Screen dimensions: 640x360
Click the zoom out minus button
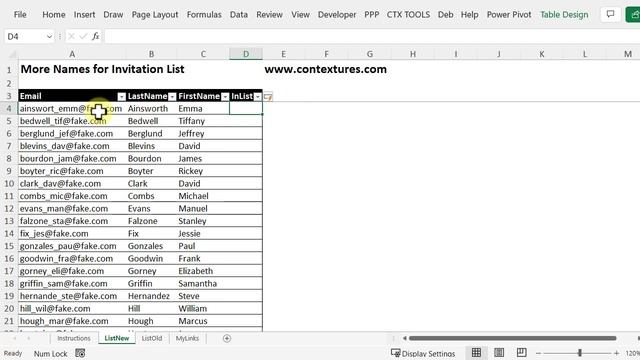point(538,353)
